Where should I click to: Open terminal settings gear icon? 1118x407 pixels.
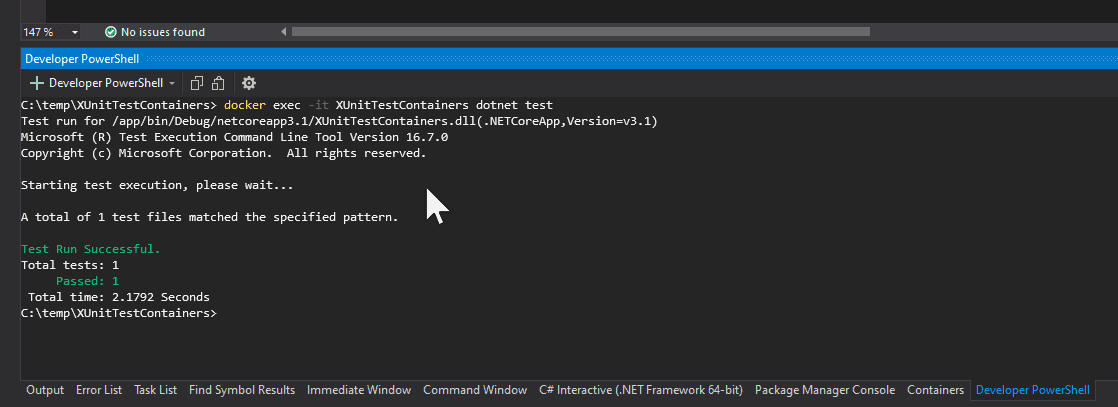[249, 83]
